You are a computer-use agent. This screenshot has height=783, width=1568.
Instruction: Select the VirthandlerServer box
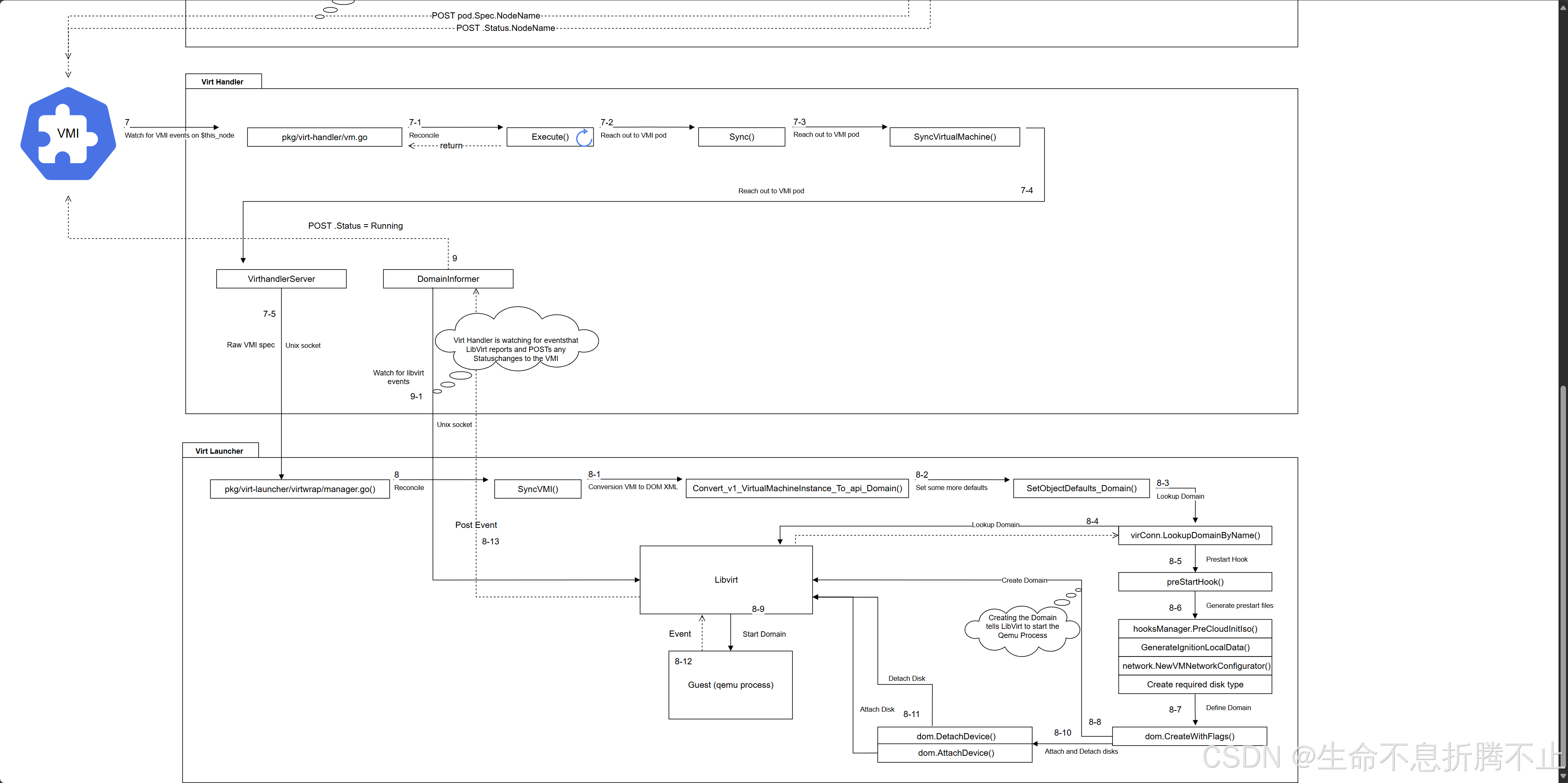coord(281,279)
